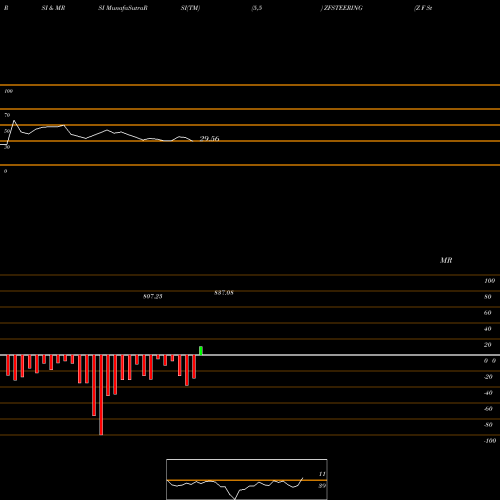Click the 80 label on MR axis
The height and width of the screenshot is (500, 500).
click(488, 297)
